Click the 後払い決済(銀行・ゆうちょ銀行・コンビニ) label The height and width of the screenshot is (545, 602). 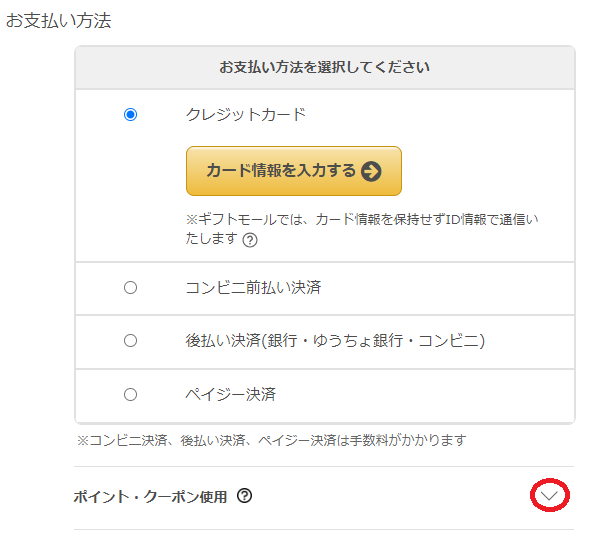pyautogui.click(x=335, y=341)
